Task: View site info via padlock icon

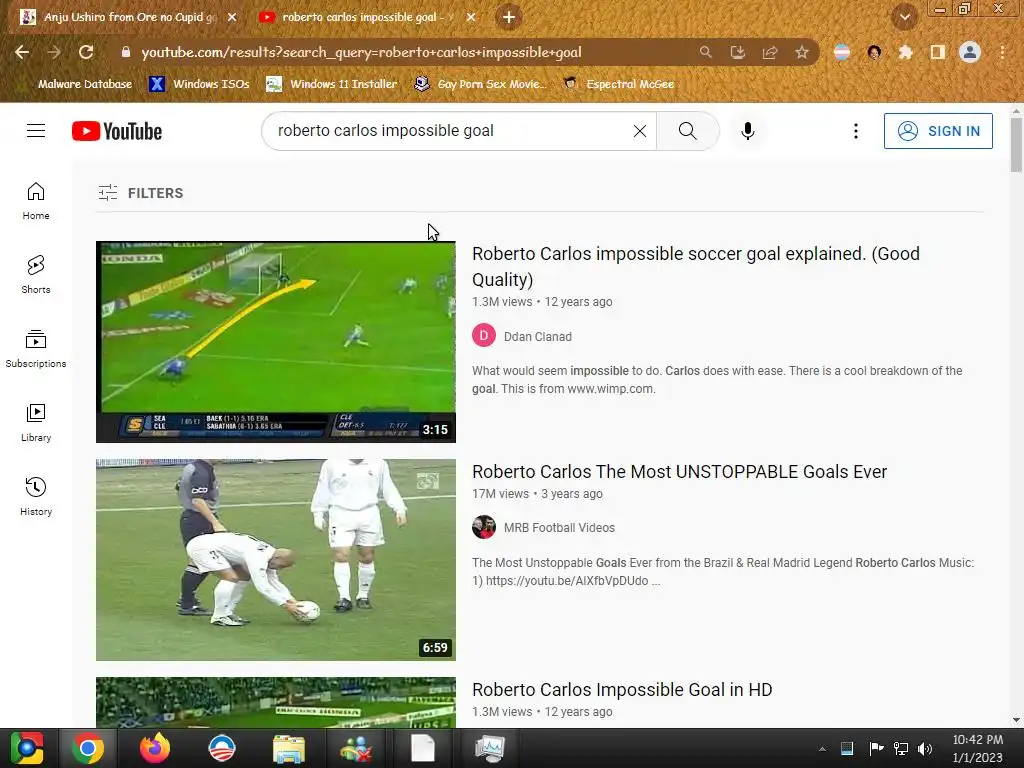Action: [x=126, y=52]
